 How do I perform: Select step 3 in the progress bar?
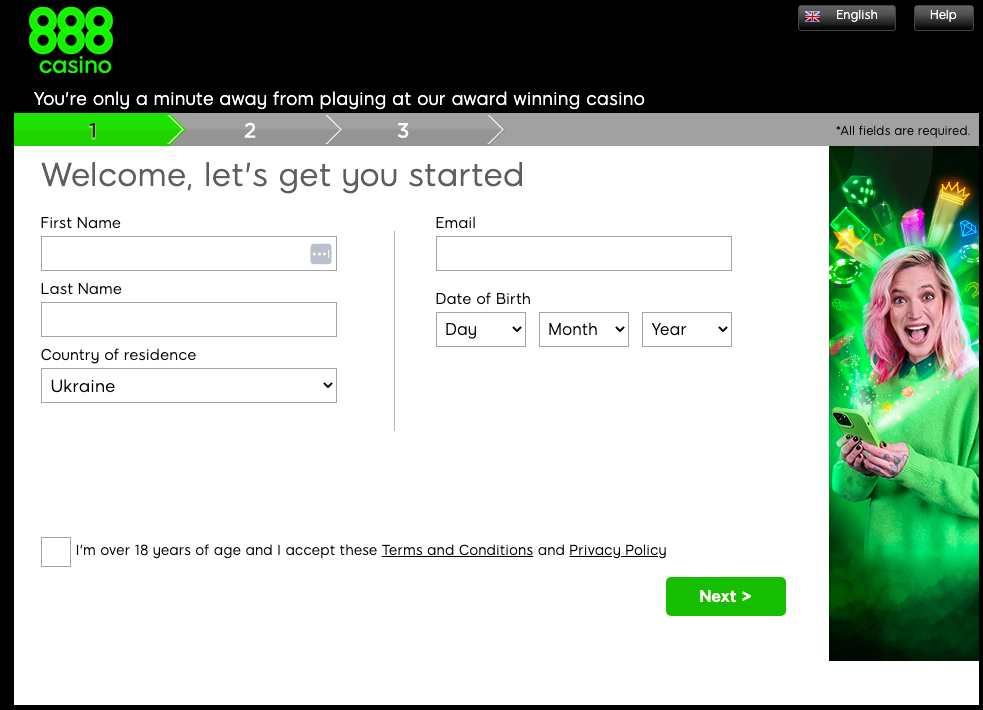[402, 130]
